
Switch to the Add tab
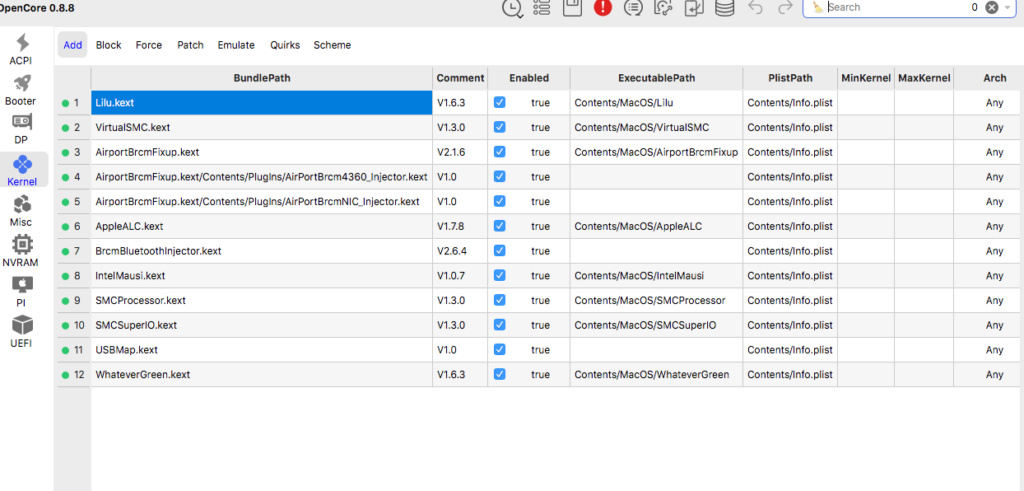pos(72,45)
